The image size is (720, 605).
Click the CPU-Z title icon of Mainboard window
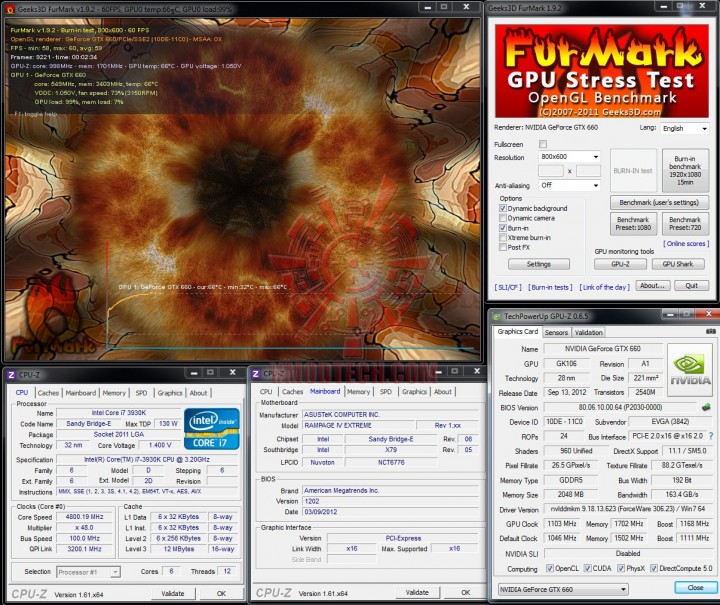click(x=256, y=374)
